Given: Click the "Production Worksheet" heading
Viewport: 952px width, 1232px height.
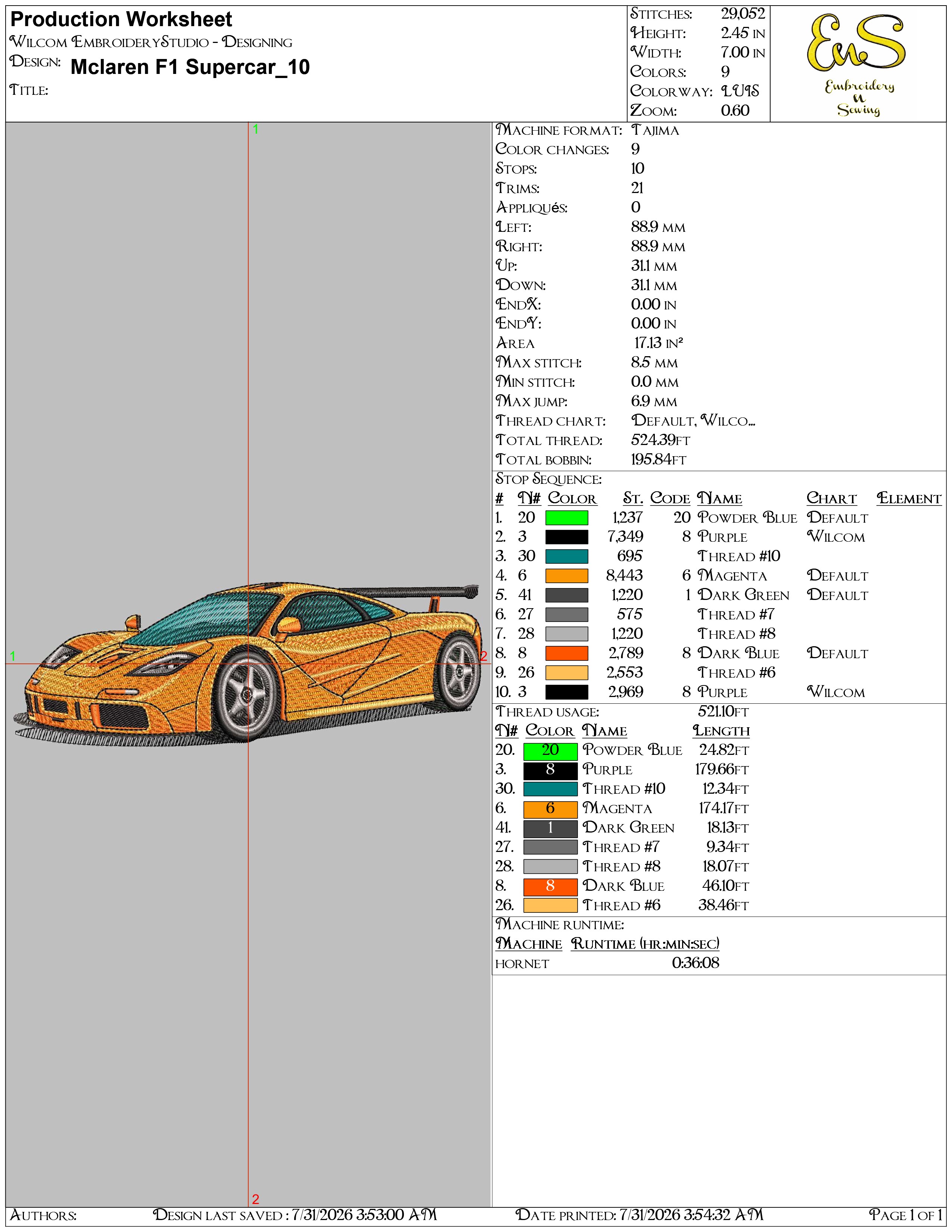Looking at the screenshot, I should [121, 19].
